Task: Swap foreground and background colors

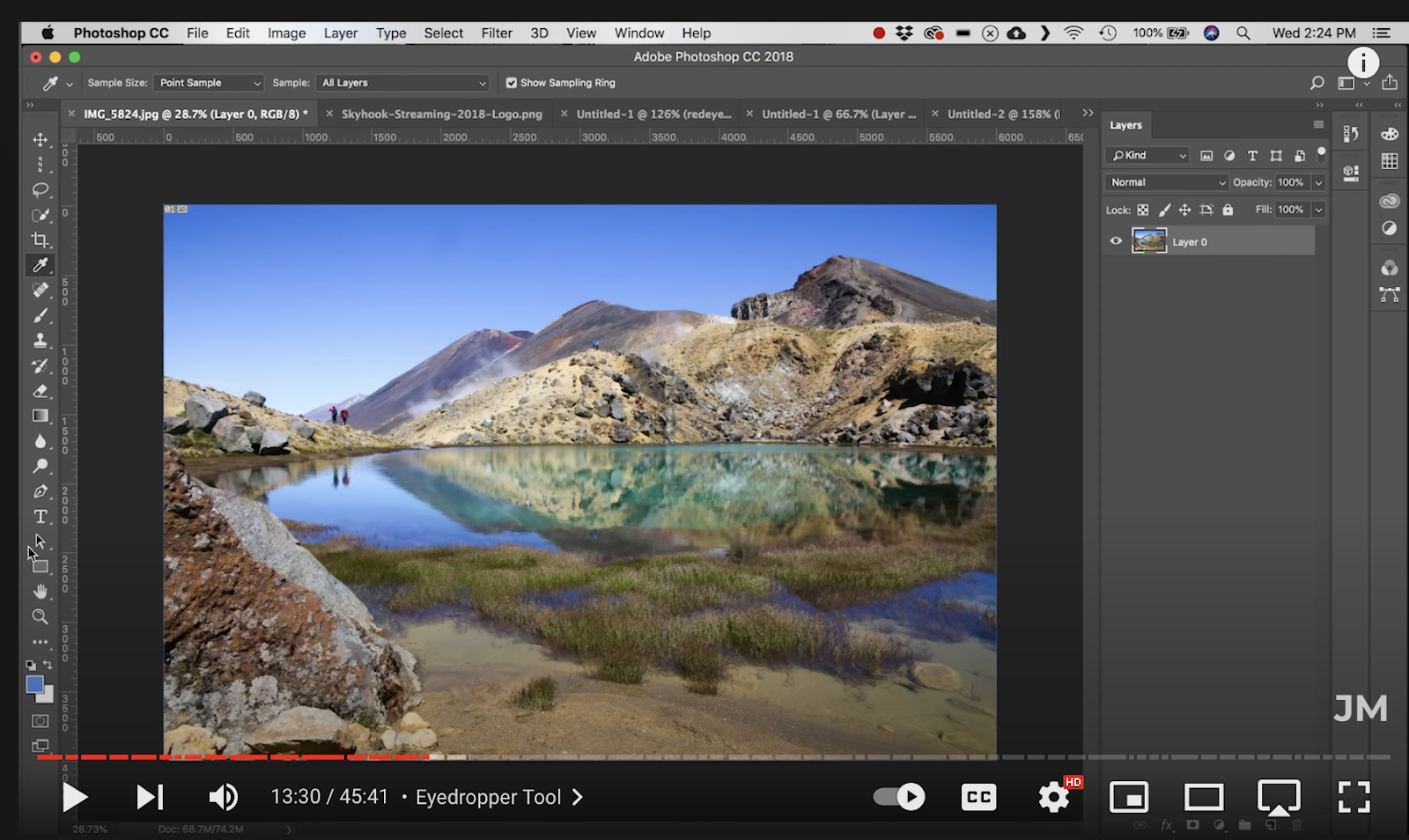Action: pyautogui.click(x=48, y=665)
